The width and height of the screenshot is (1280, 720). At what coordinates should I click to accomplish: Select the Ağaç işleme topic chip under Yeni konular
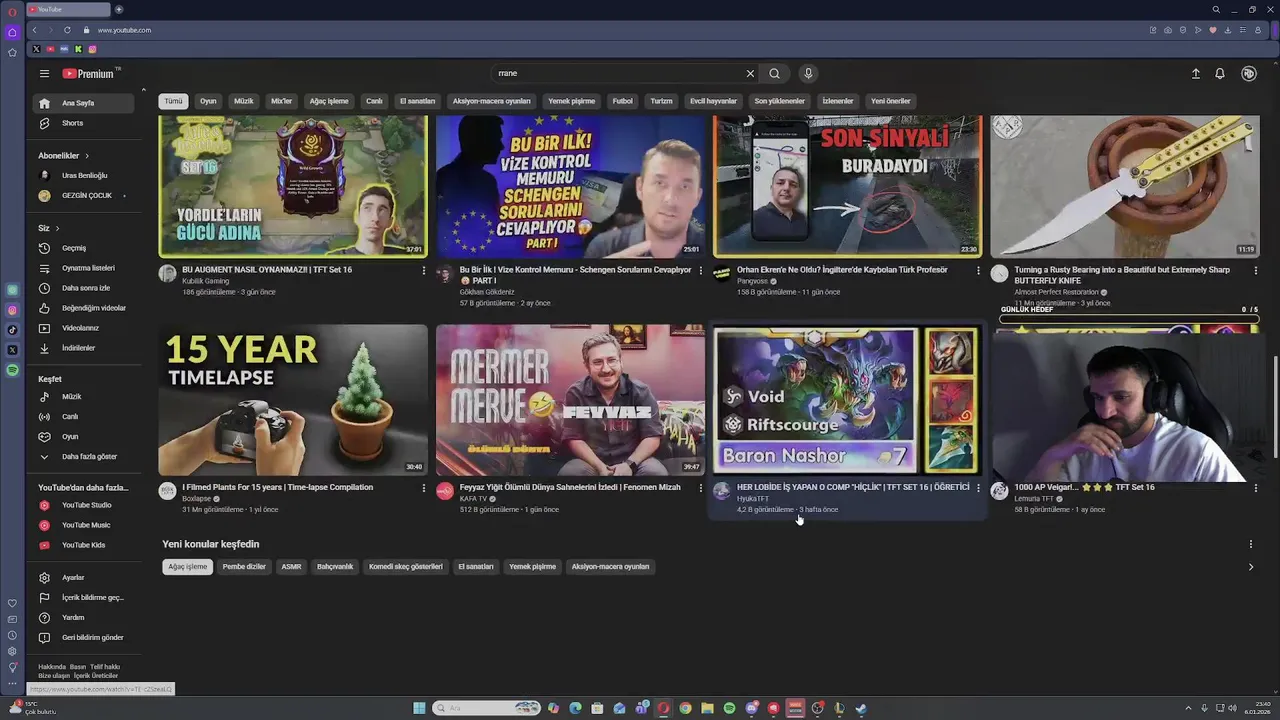(187, 567)
